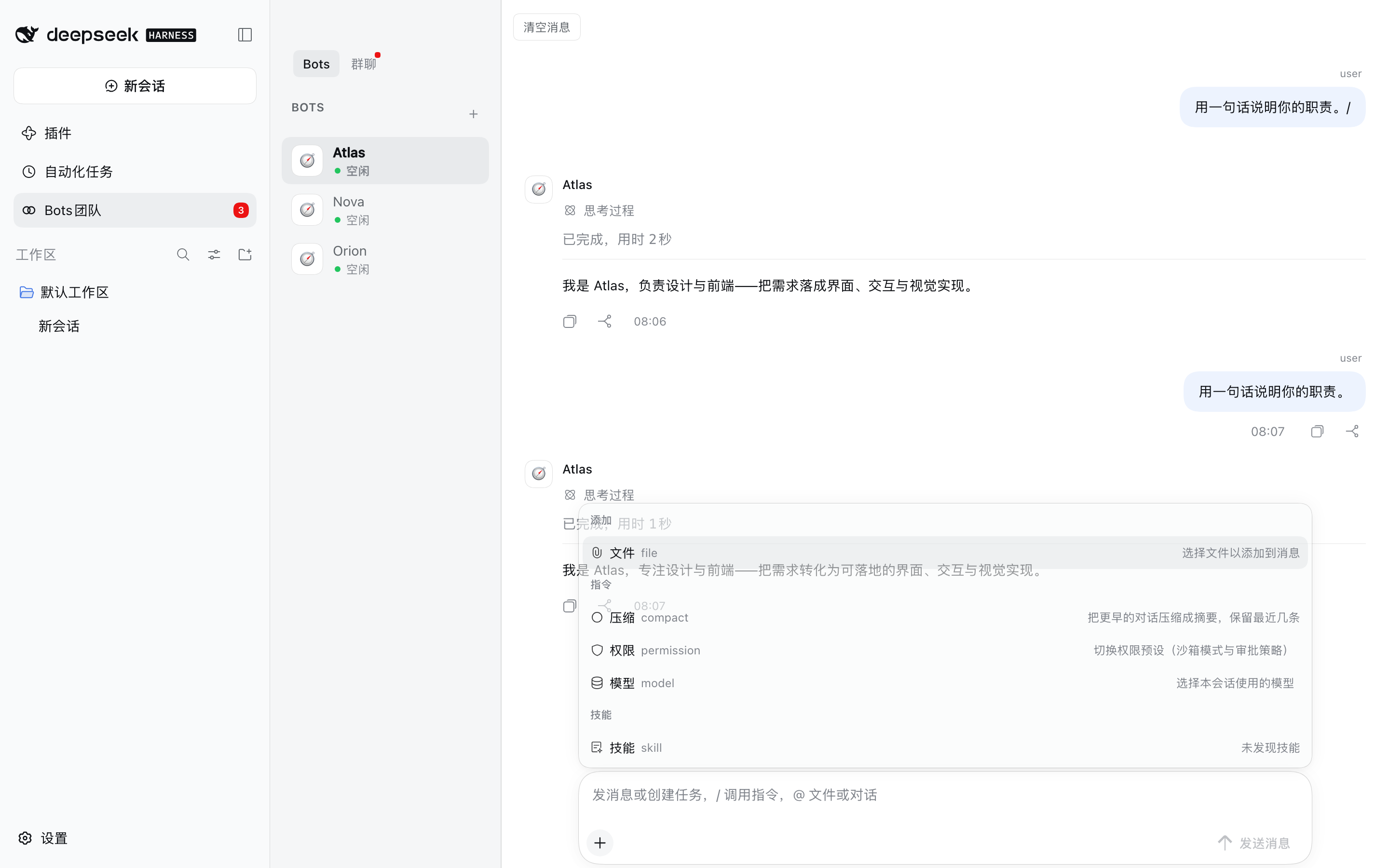Open the plus attachment menu in composer

tap(600, 843)
